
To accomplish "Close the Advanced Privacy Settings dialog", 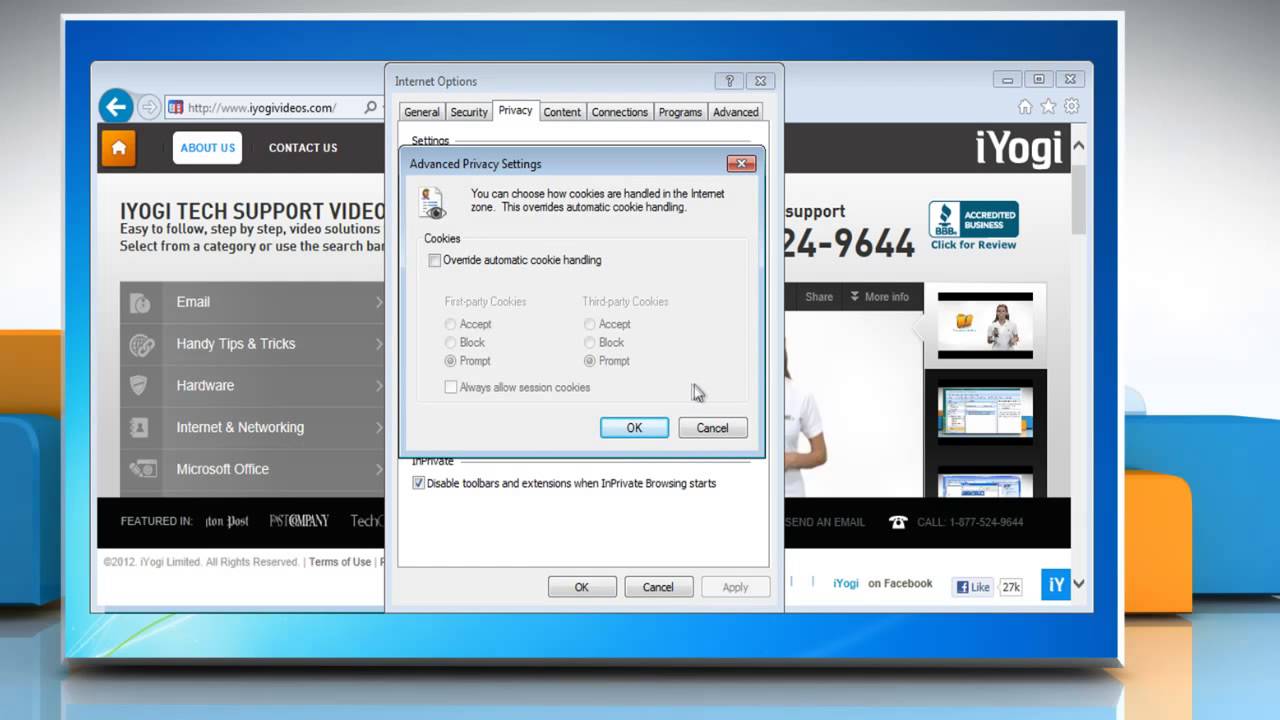I will 741,163.
